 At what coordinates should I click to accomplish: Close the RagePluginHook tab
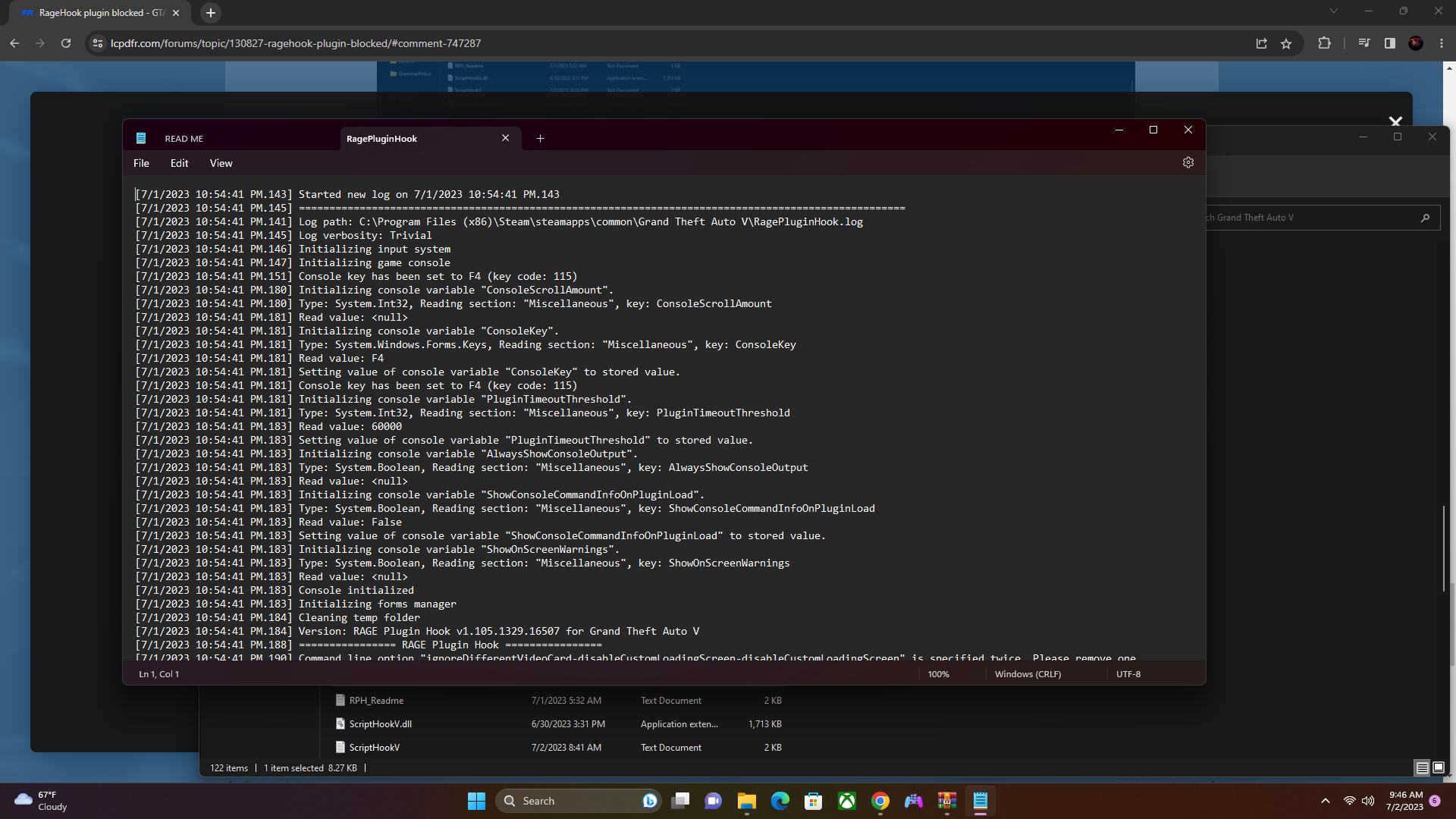point(505,138)
